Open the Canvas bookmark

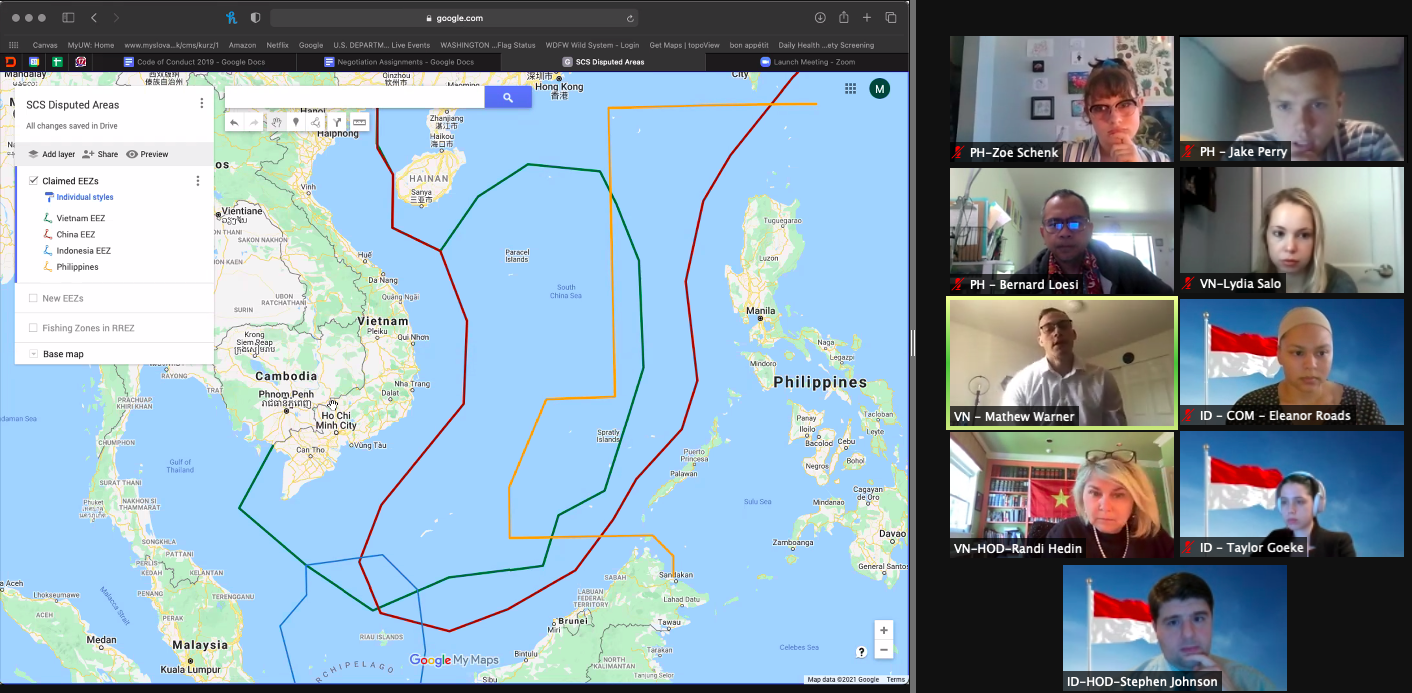pos(45,45)
